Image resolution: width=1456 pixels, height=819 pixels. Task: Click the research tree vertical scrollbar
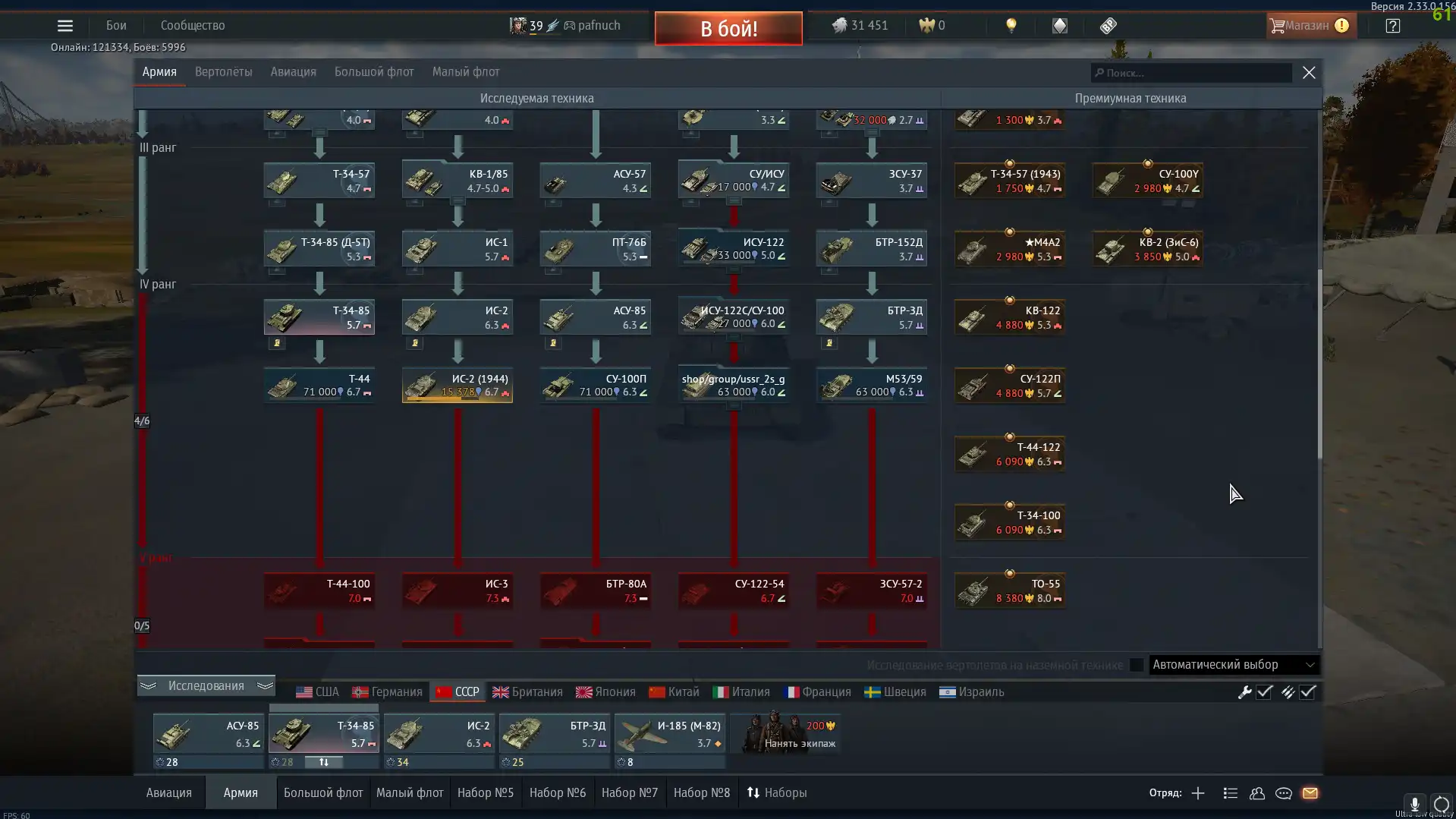pyautogui.click(x=1319, y=364)
